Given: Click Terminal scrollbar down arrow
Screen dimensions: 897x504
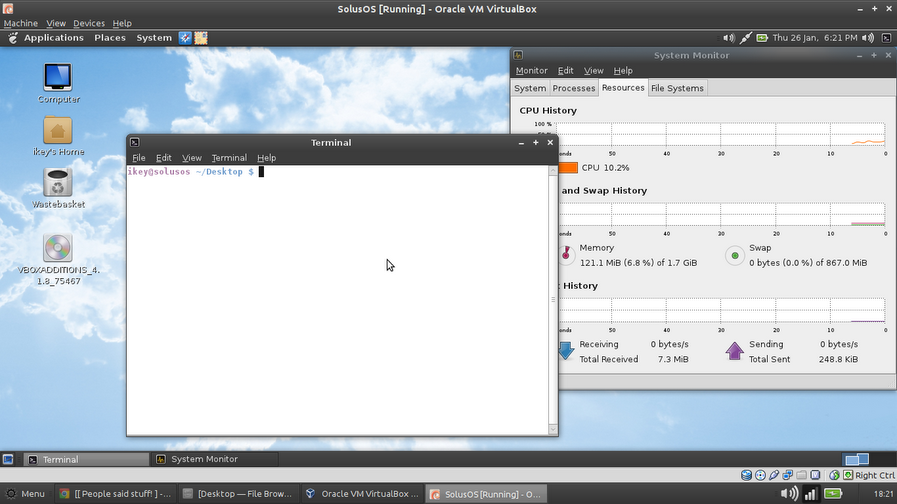Looking at the screenshot, I should point(553,429).
